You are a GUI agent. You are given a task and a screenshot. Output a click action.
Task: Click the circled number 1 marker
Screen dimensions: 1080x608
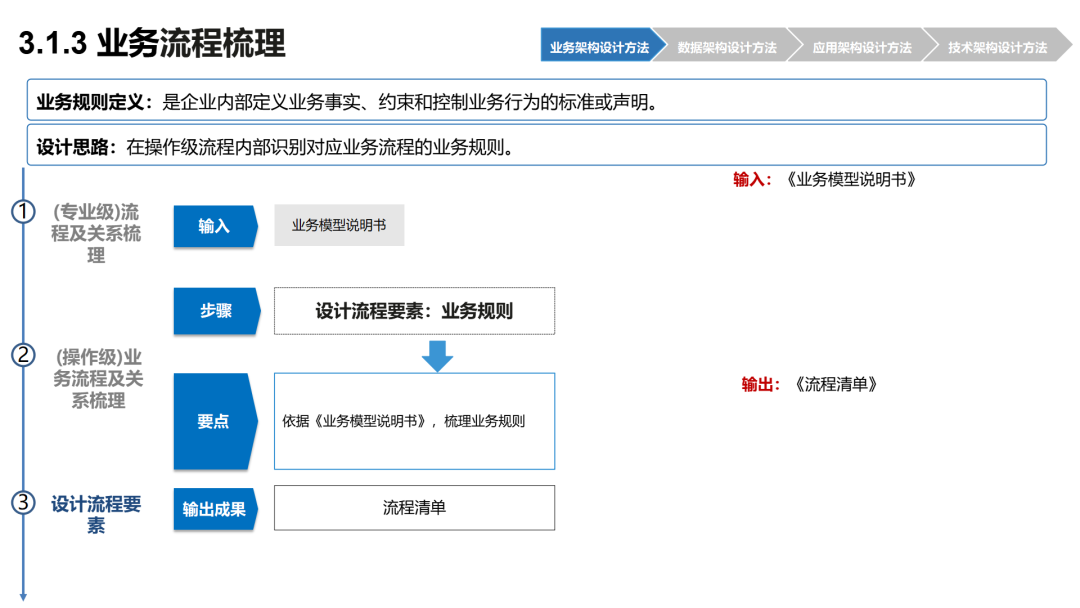(23, 211)
